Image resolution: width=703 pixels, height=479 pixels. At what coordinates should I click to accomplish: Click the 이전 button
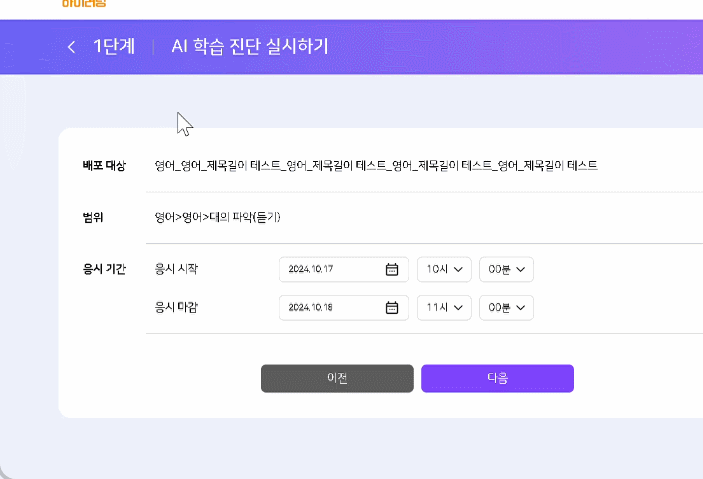point(337,378)
